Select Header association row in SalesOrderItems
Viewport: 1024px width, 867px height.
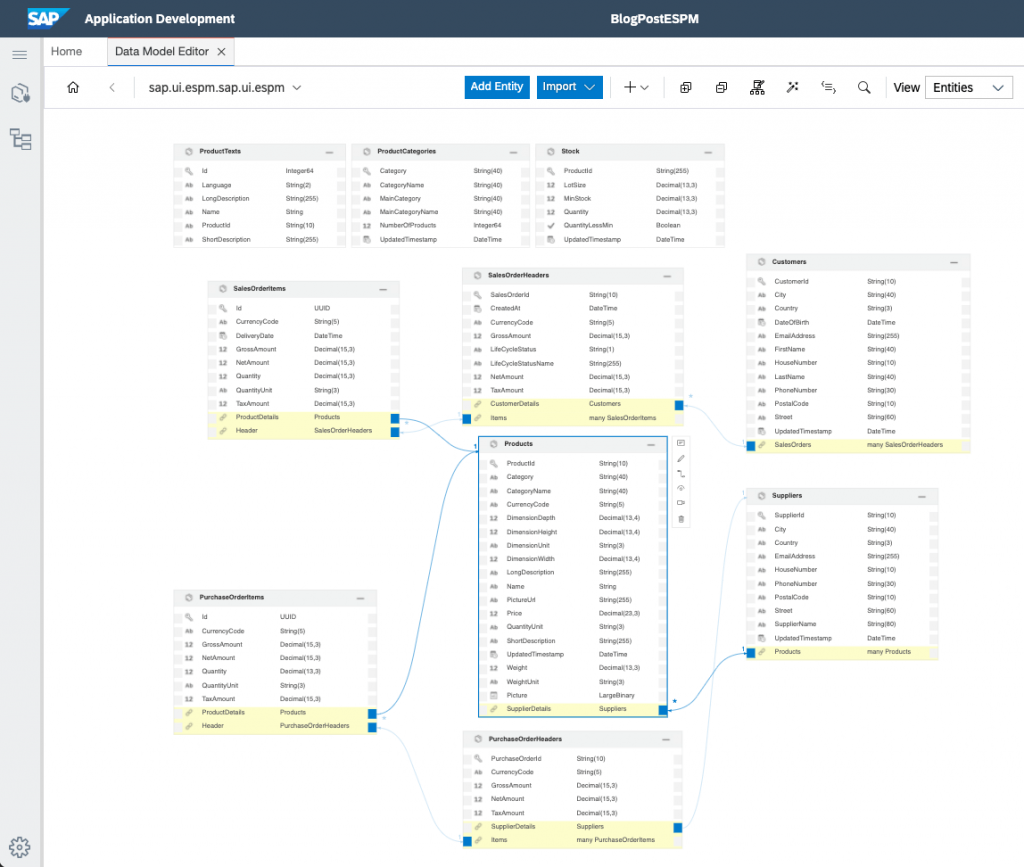304,431
